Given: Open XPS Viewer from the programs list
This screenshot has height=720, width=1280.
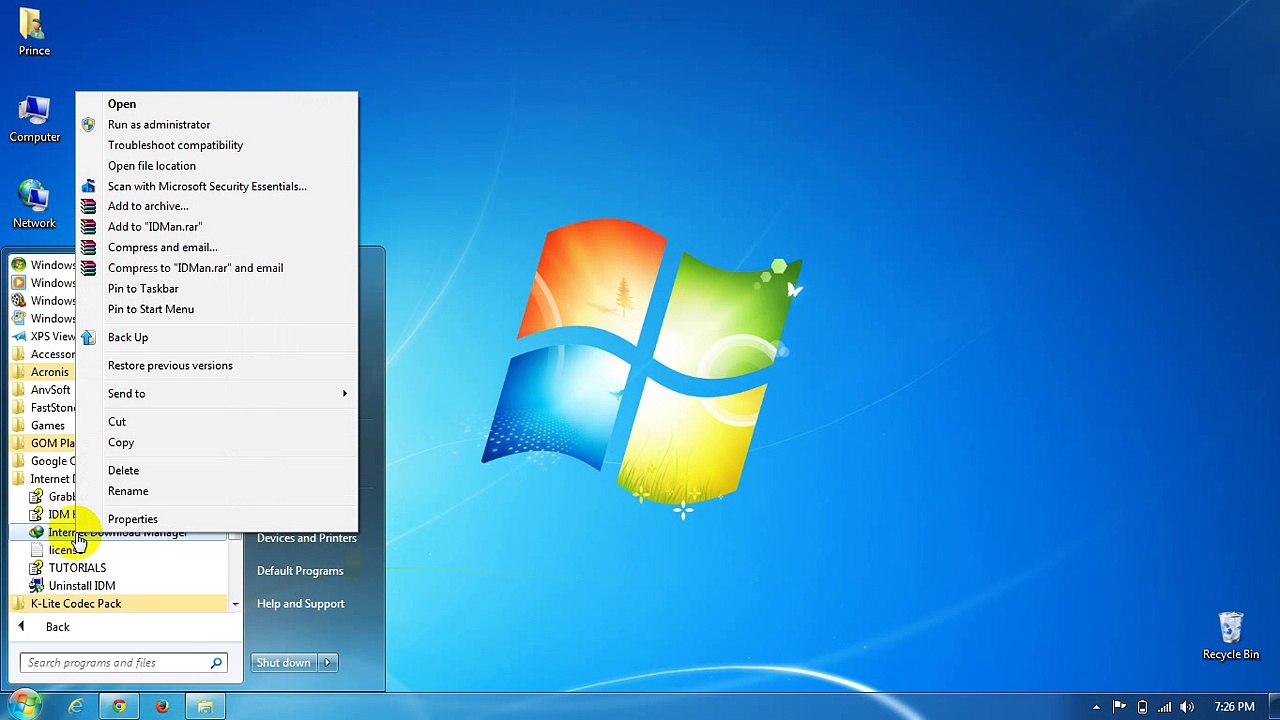Looking at the screenshot, I should (43, 337).
